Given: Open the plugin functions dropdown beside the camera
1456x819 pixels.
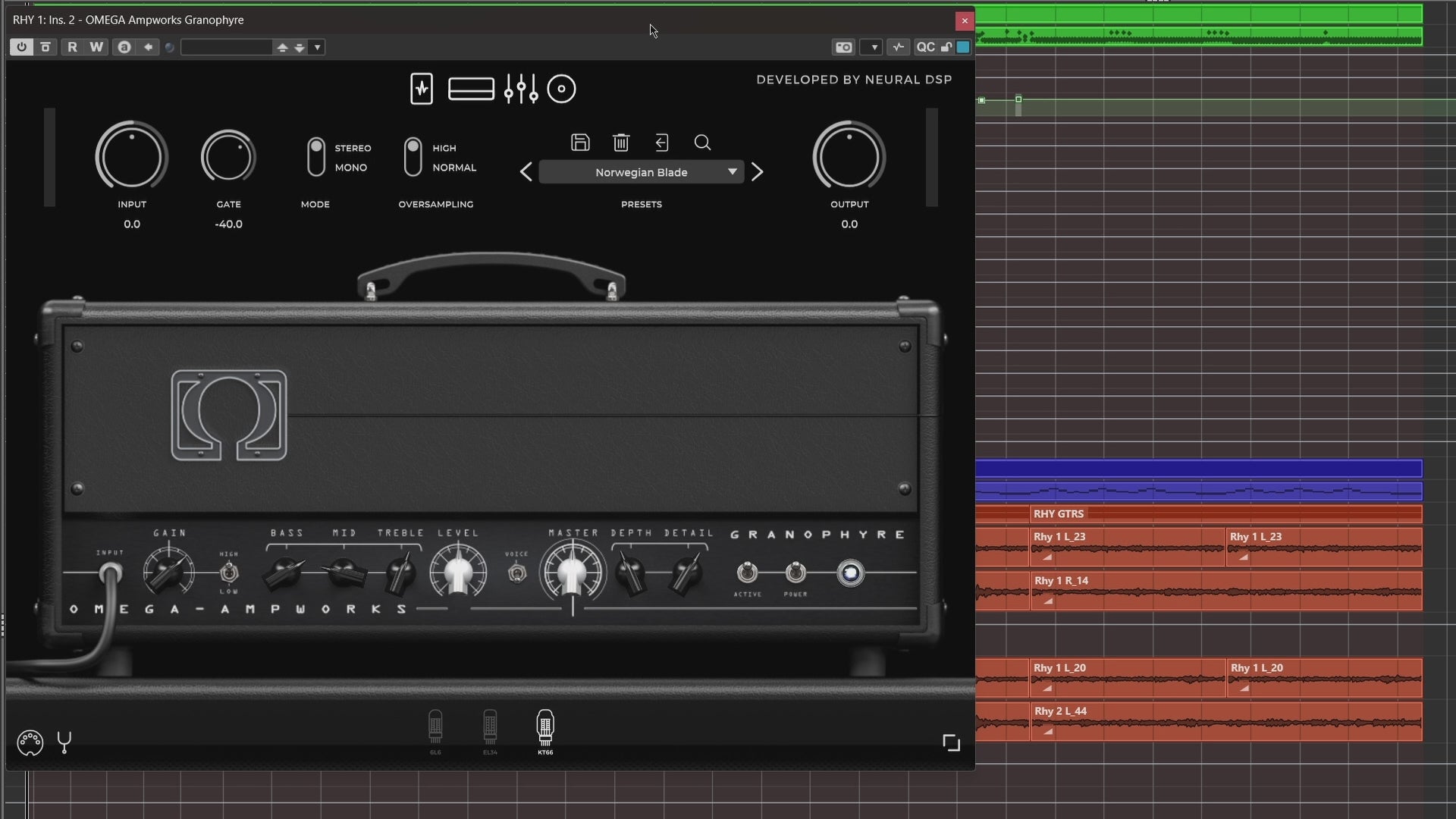Looking at the screenshot, I should (874, 47).
